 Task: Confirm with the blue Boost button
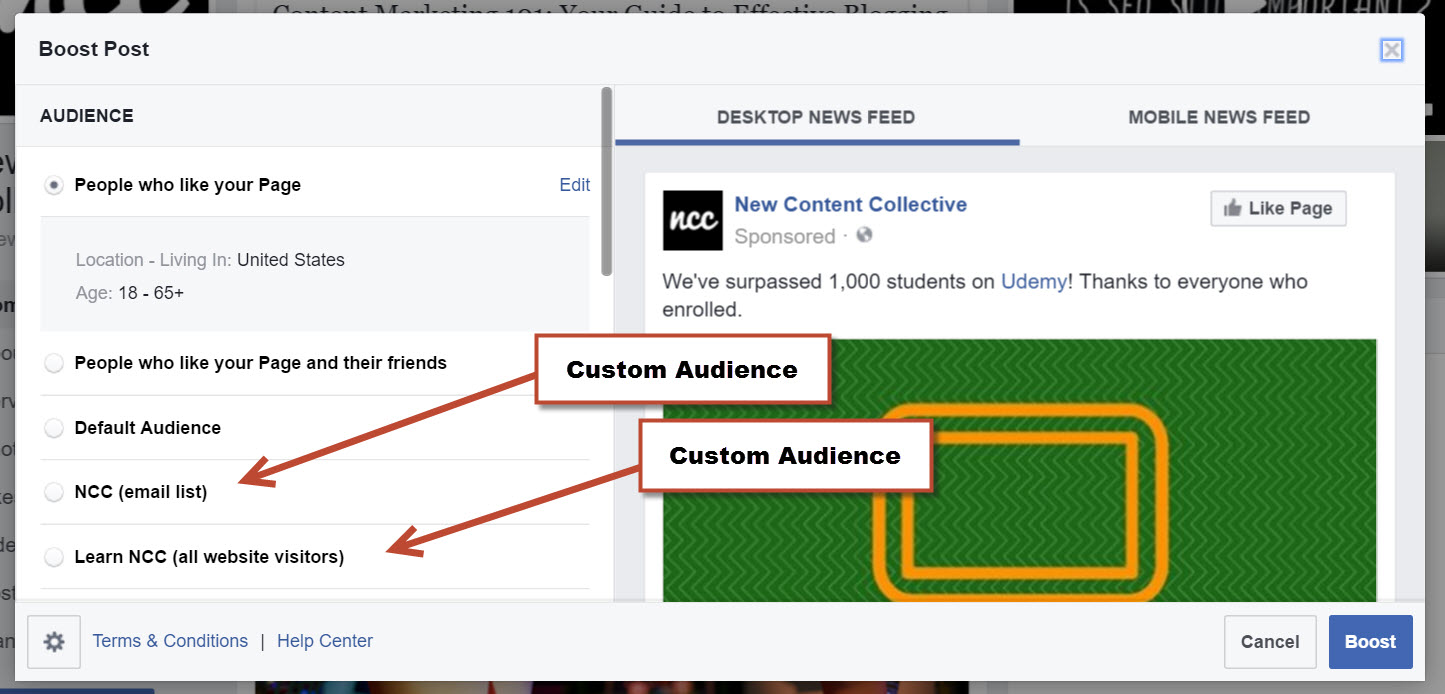coord(1370,642)
